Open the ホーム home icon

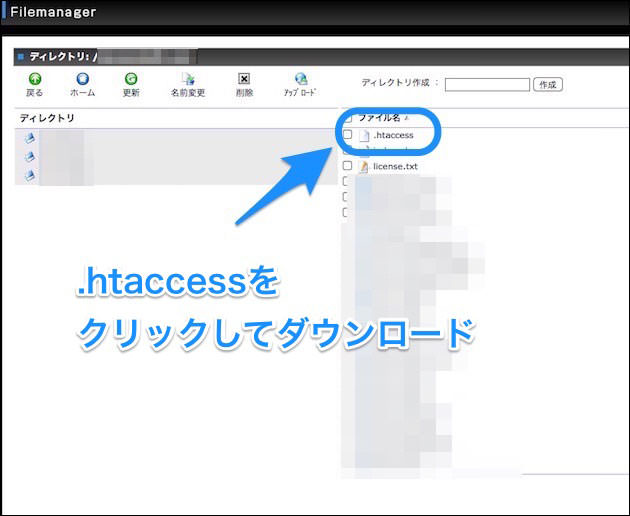pos(82,79)
